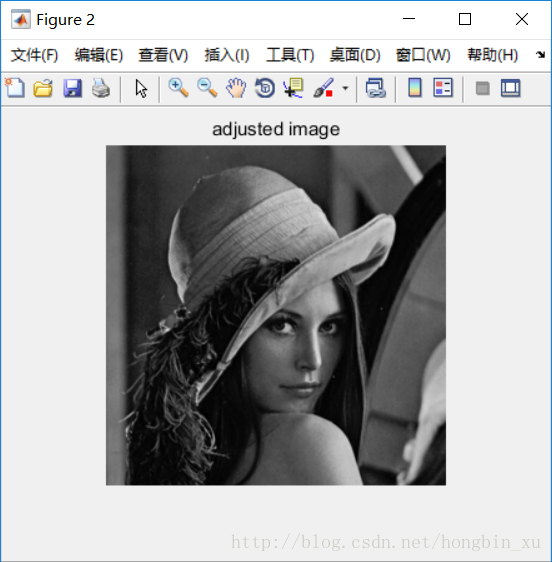Click the New Figure icon

click(x=15, y=88)
